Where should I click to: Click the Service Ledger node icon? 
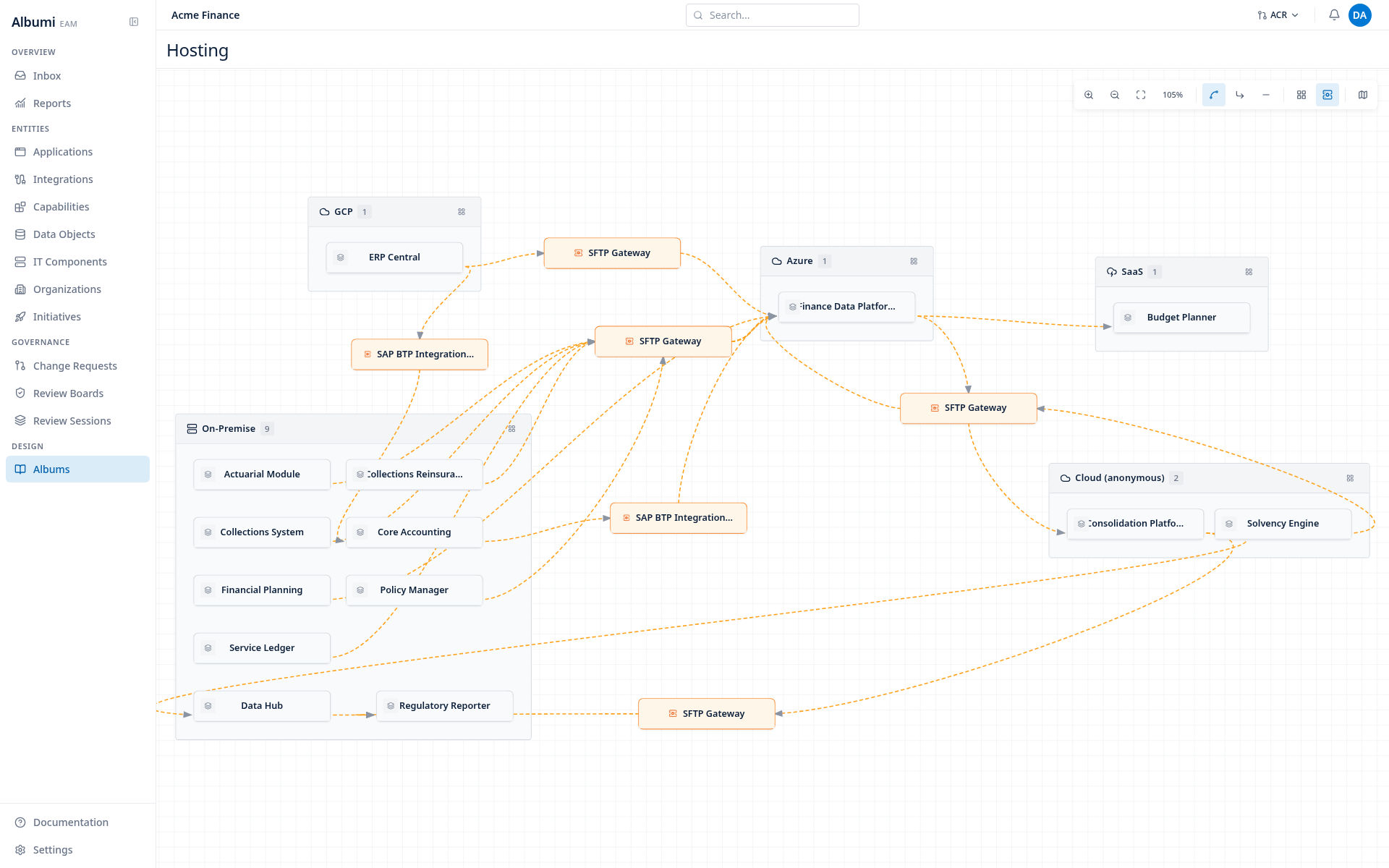[208, 648]
